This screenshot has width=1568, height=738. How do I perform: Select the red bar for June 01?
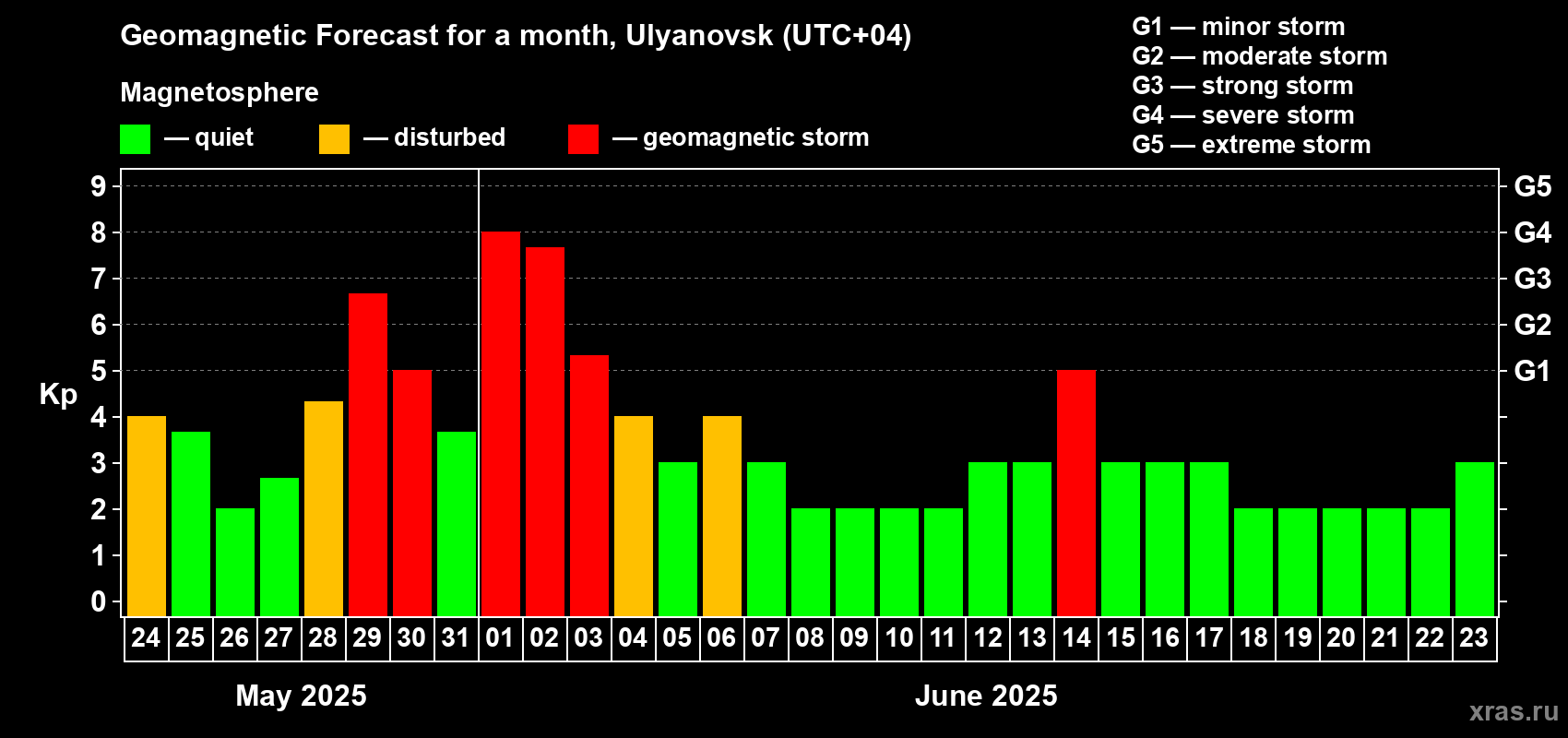(x=500, y=423)
